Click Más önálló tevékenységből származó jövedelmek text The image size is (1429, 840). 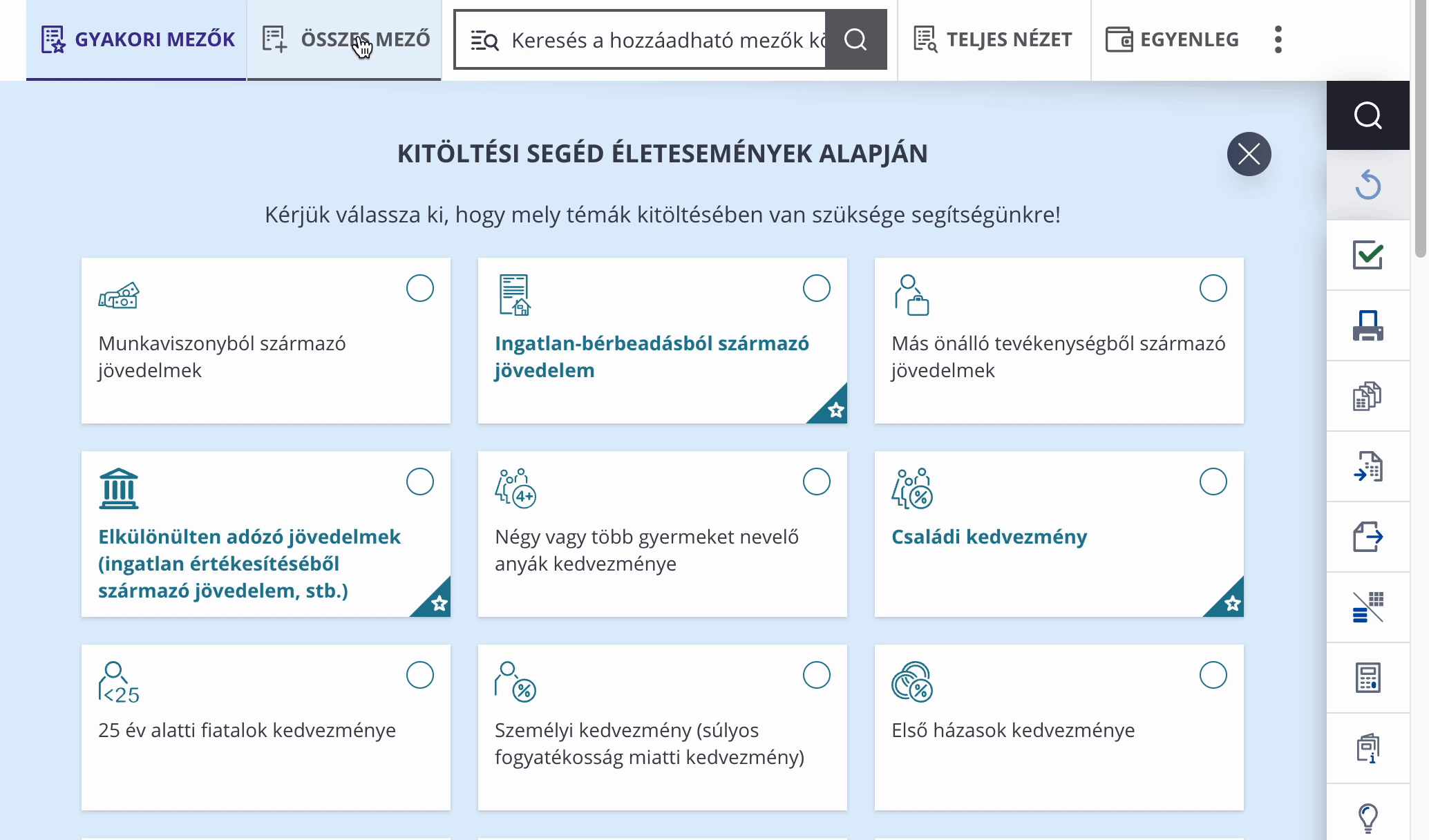[1059, 356]
